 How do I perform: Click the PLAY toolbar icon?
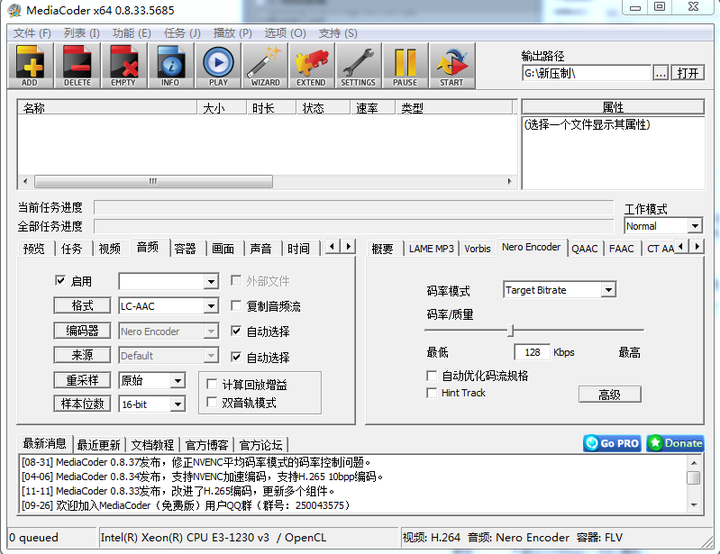[x=218, y=65]
